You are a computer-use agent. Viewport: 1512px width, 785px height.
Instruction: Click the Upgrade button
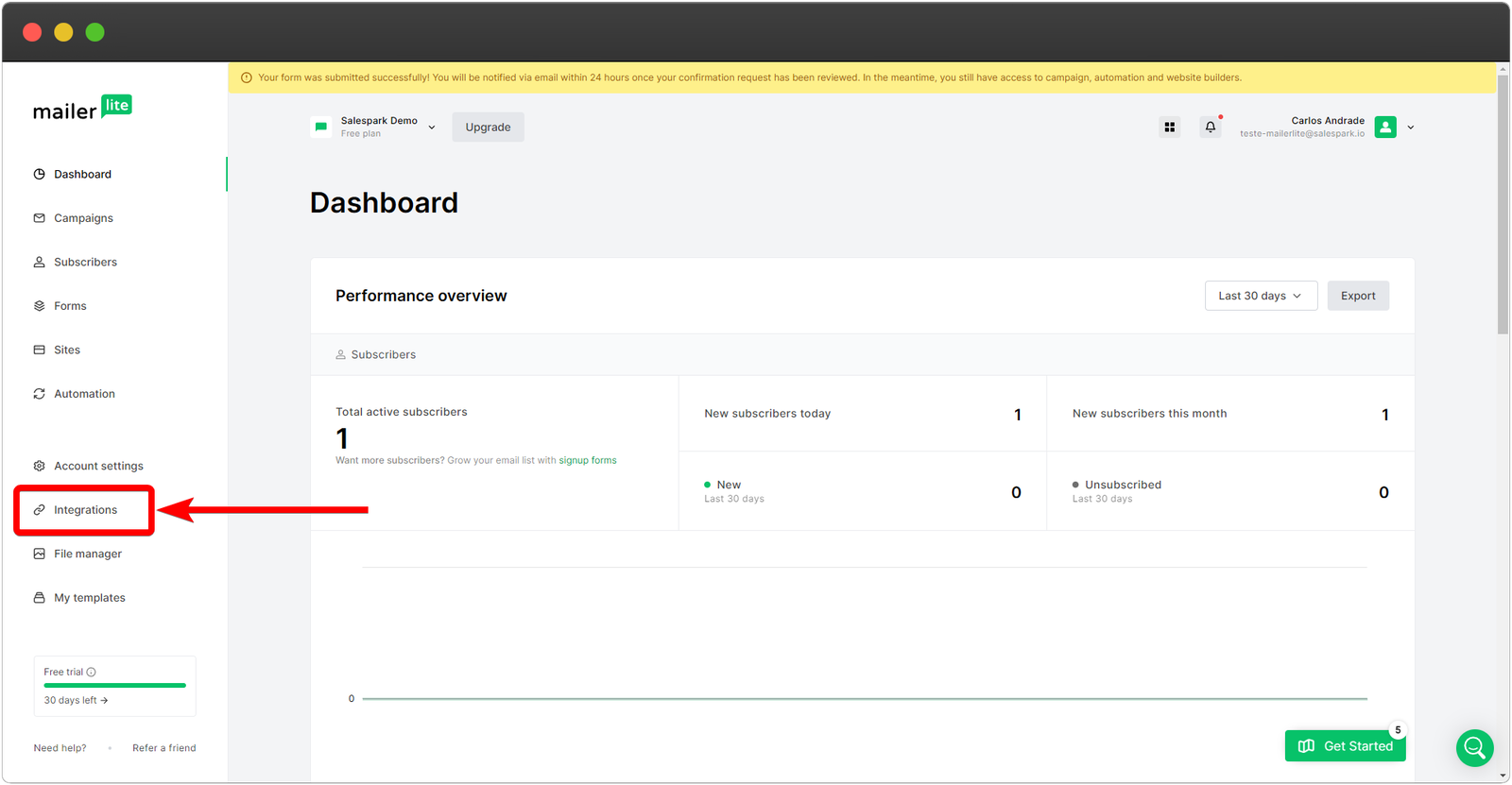coord(488,127)
